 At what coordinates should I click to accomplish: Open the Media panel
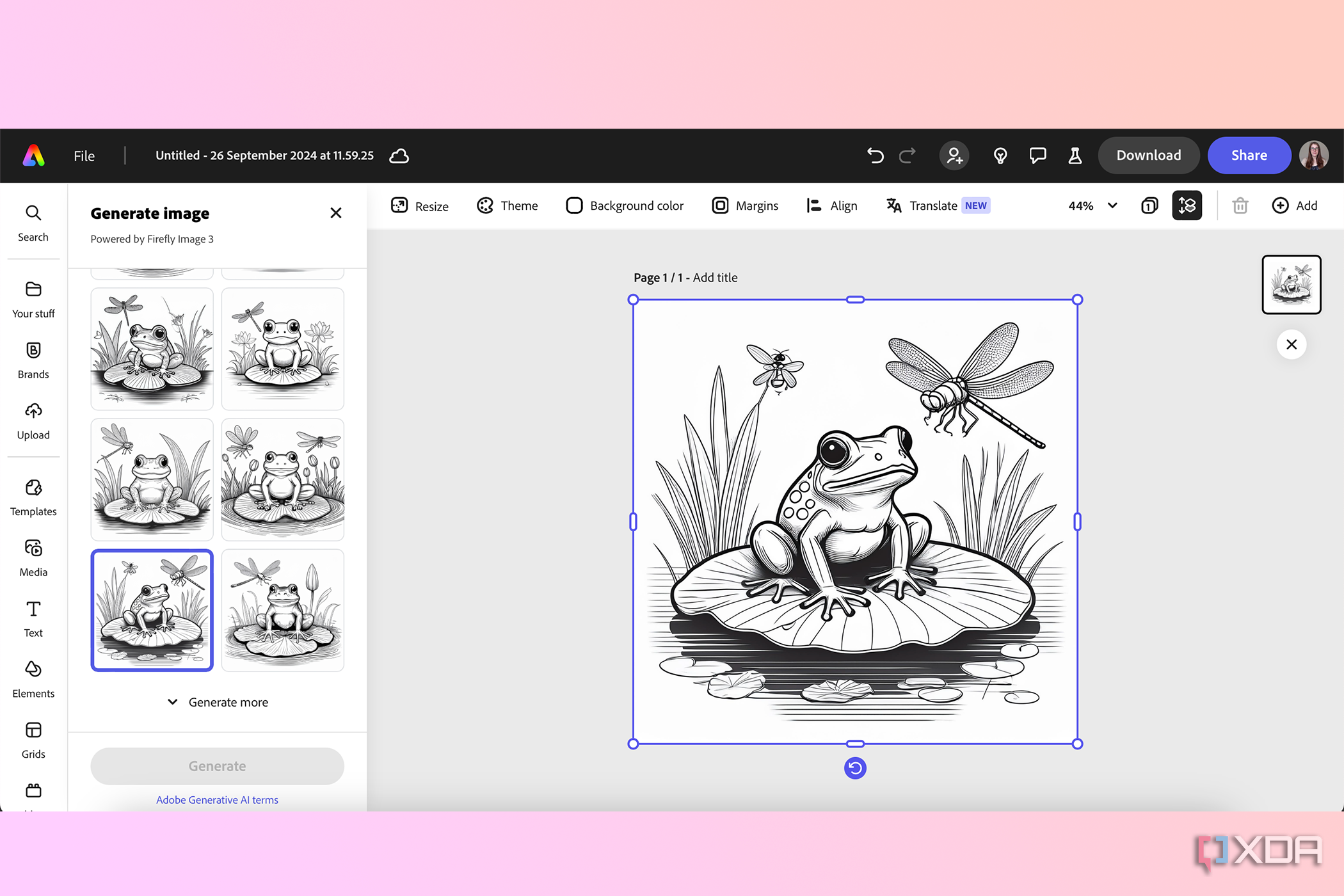[x=33, y=558]
